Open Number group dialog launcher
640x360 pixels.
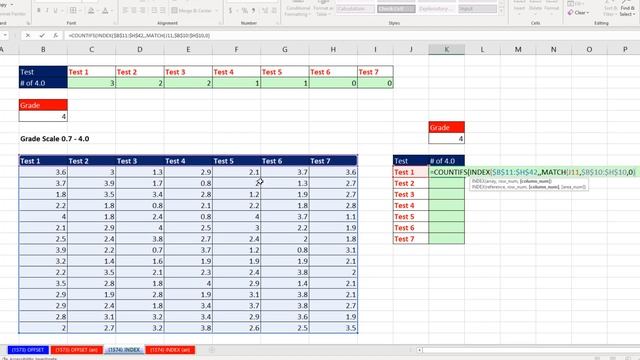click(278, 23)
